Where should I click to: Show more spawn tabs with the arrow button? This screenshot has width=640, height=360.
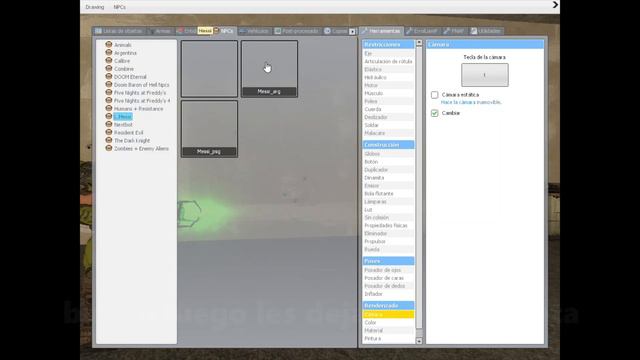352,31
